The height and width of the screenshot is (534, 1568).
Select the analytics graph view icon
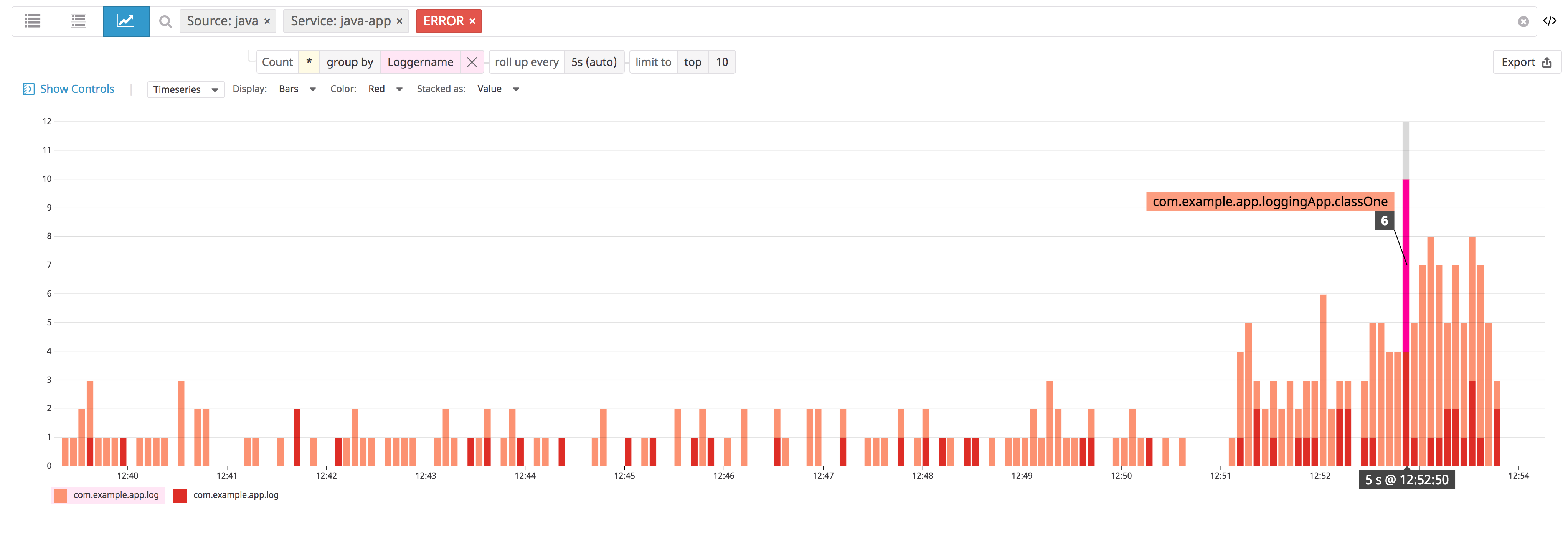125,21
